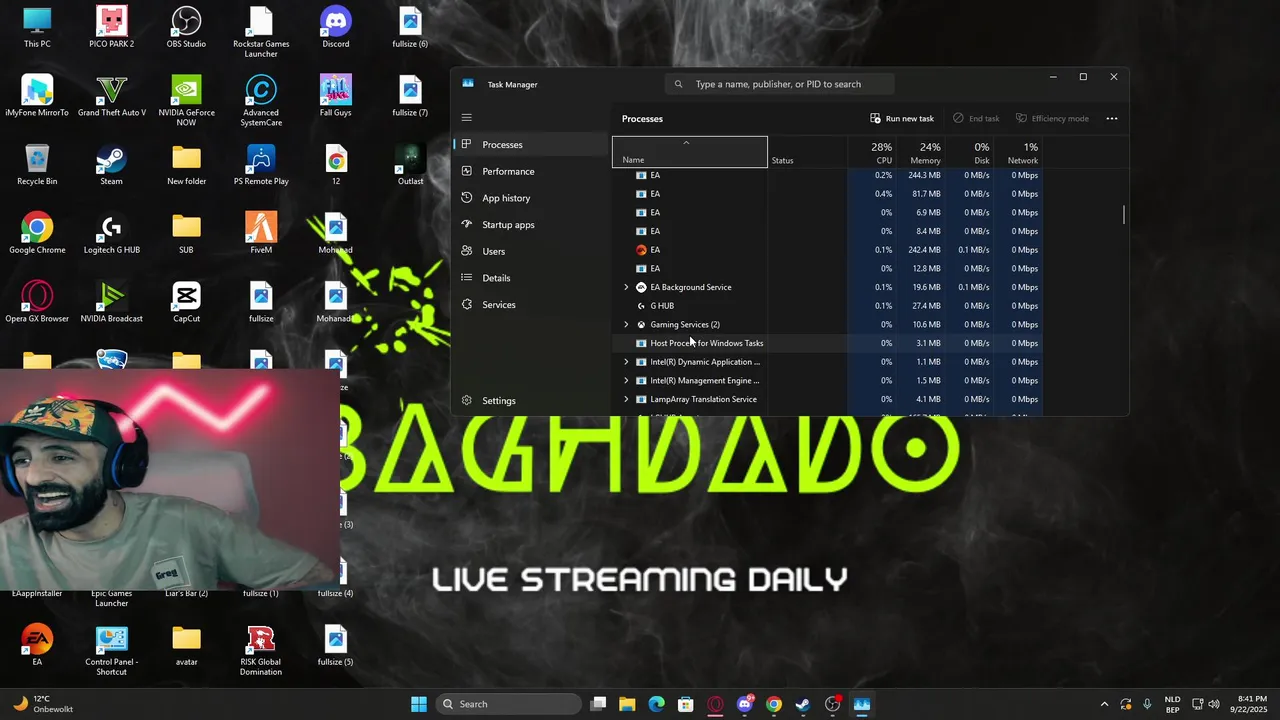This screenshot has width=1280, height=720.
Task: Click the End task button
Action: tap(976, 118)
